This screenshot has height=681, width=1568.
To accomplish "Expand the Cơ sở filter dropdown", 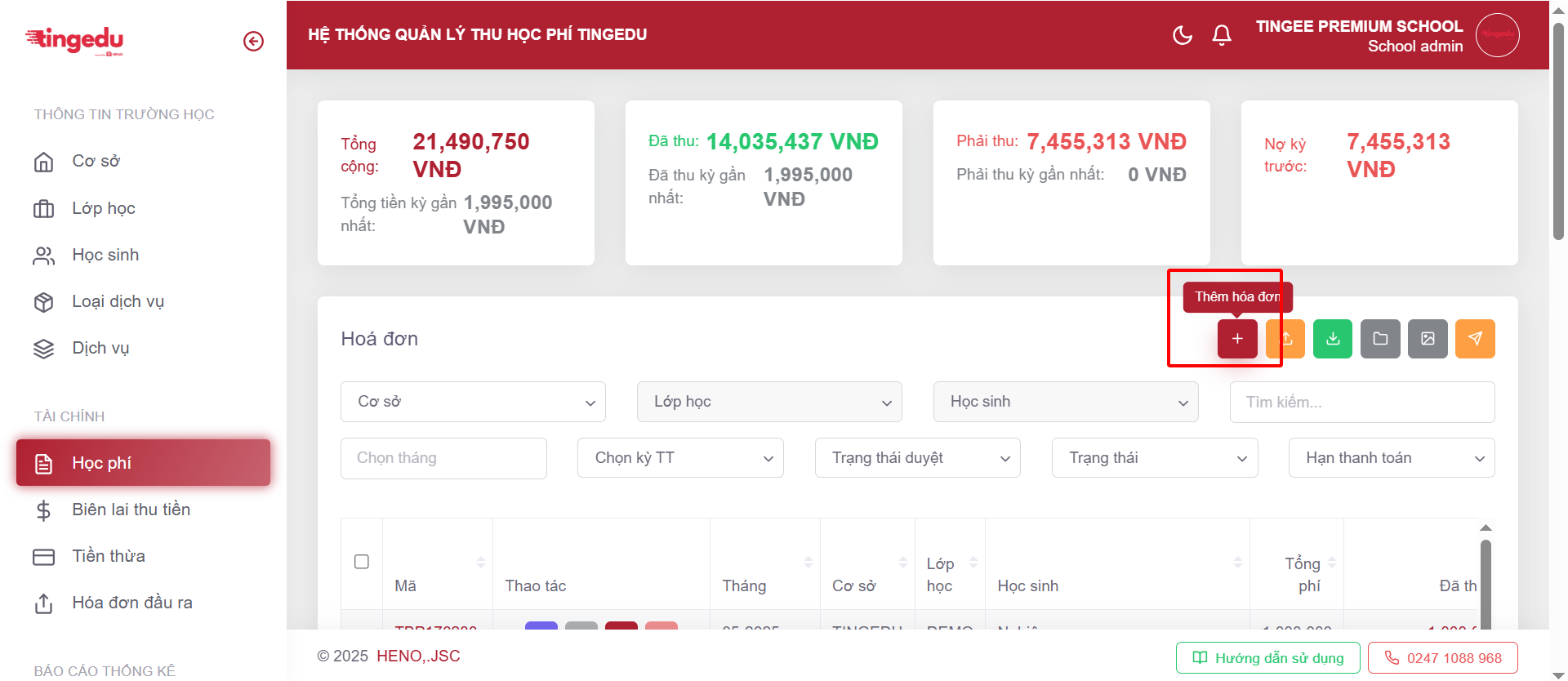I will [x=473, y=402].
